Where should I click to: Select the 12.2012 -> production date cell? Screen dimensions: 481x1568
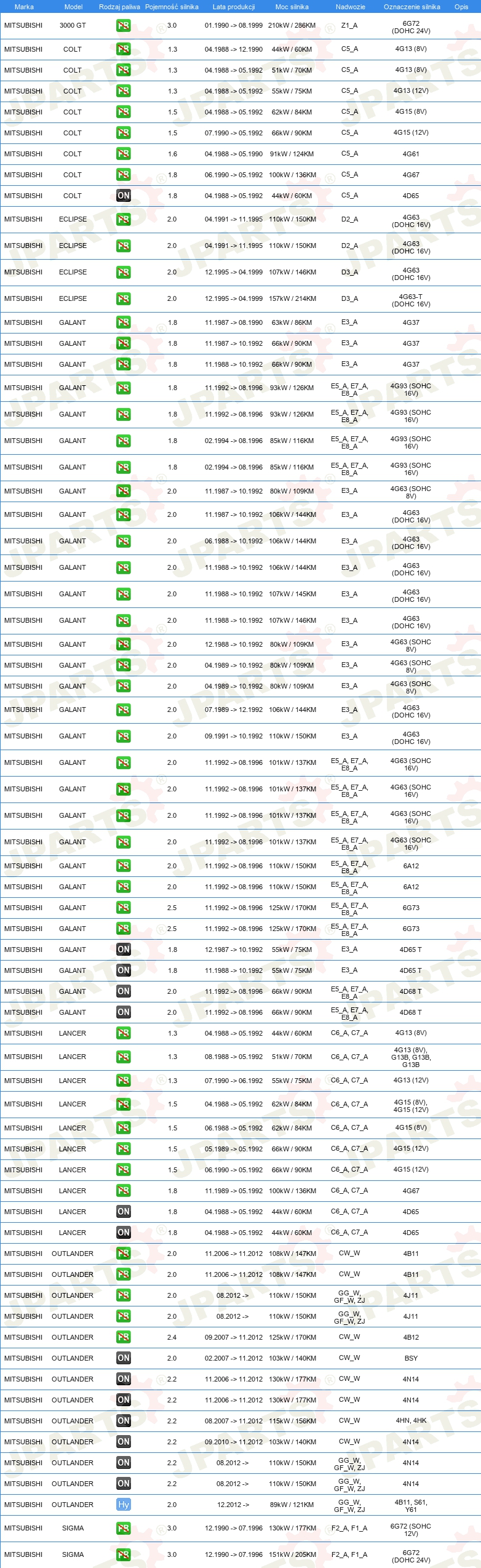[x=233, y=1504]
